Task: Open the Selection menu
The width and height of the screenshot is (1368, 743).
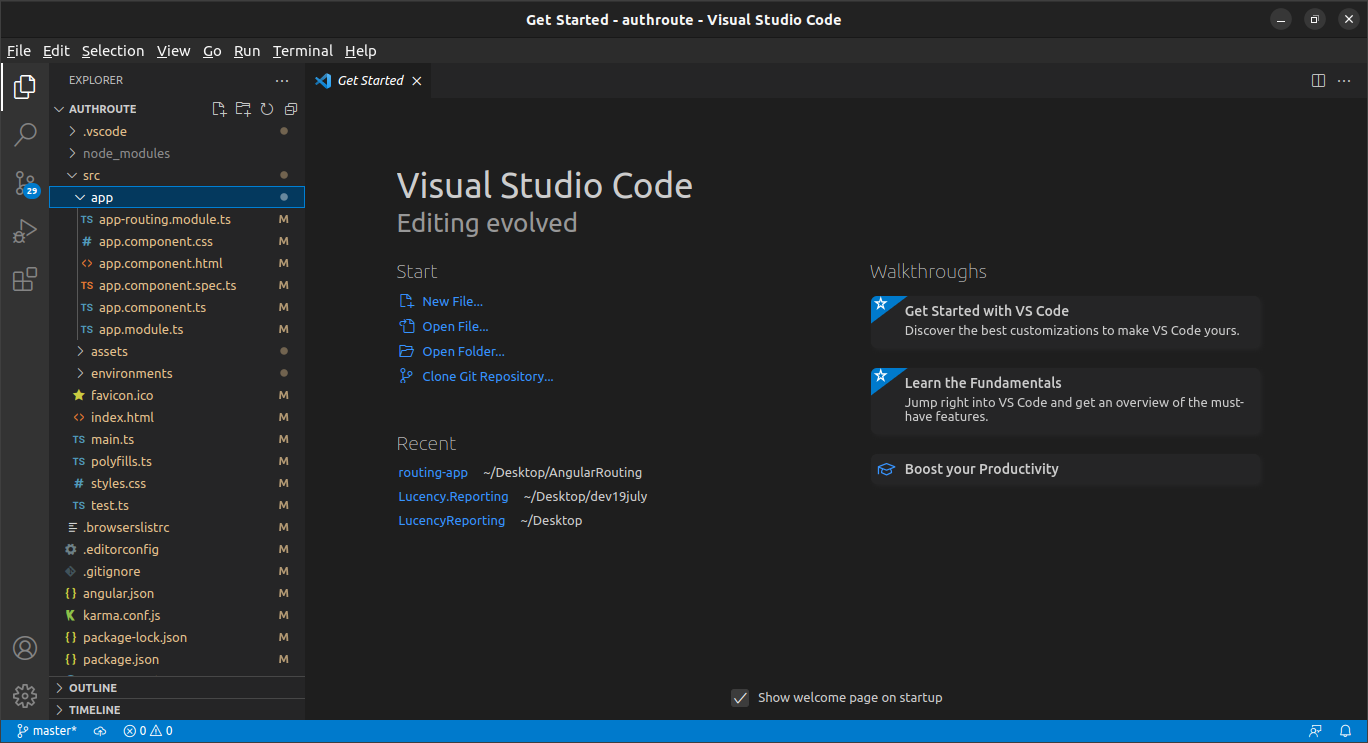Action: tap(113, 51)
